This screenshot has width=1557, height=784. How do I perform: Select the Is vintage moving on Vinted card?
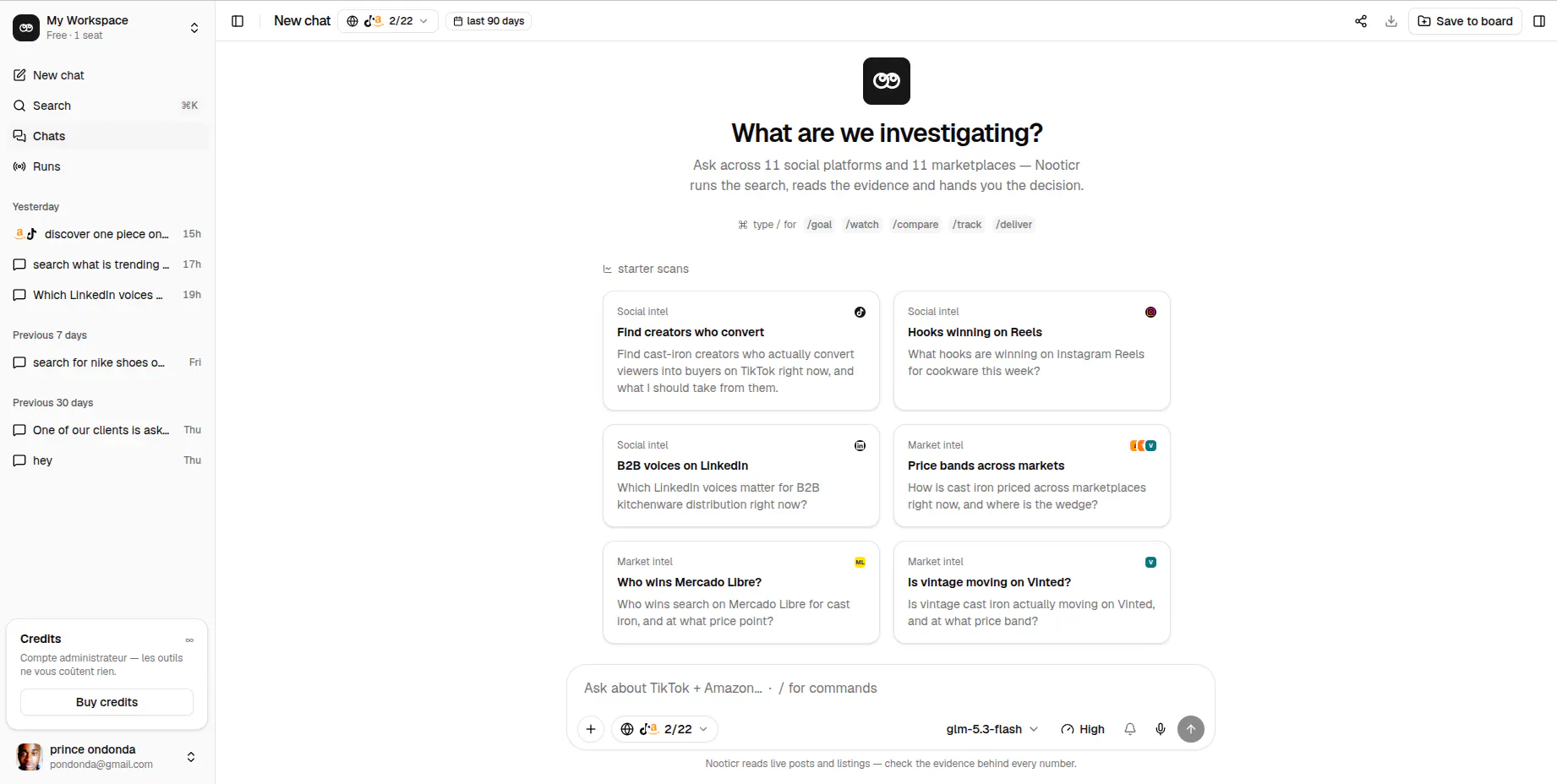click(x=1032, y=592)
